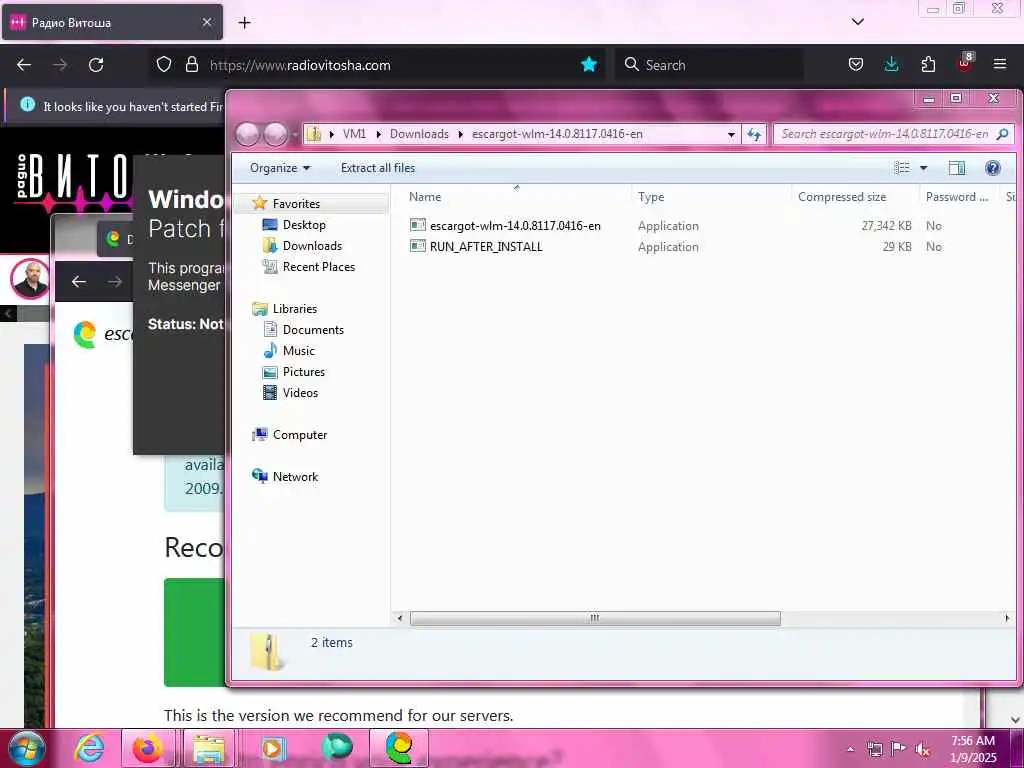Show hidden tray icons arrow
The image size is (1024, 768).
tap(850, 749)
